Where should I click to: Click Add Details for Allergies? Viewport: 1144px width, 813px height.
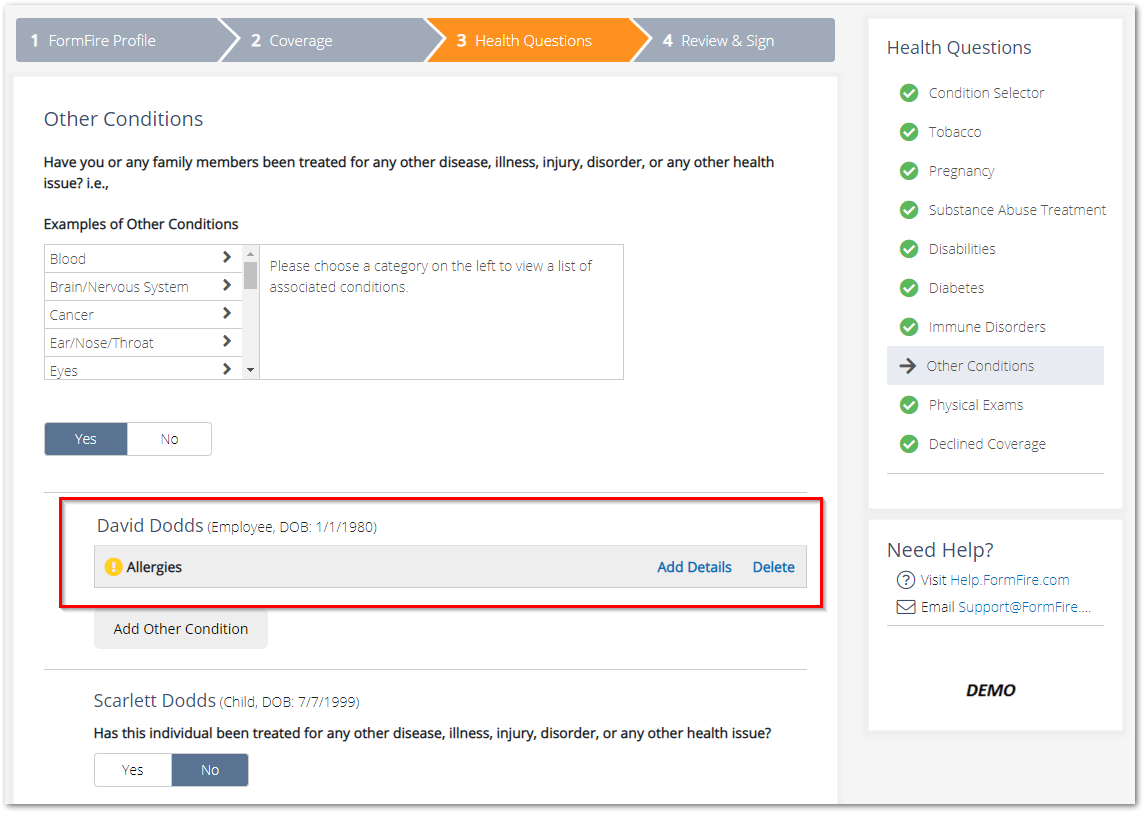coord(694,567)
